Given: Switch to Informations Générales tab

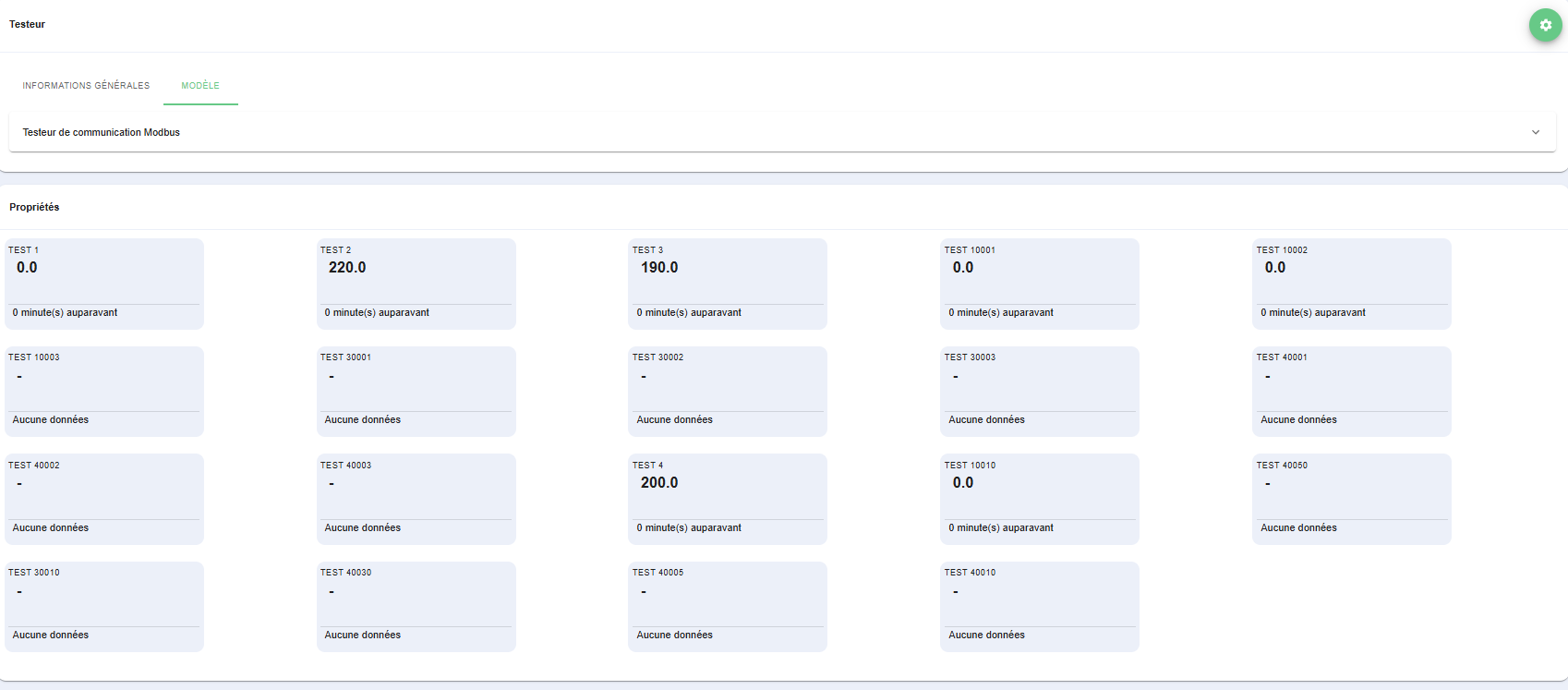Looking at the screenshot, I should tap(86, 86).
